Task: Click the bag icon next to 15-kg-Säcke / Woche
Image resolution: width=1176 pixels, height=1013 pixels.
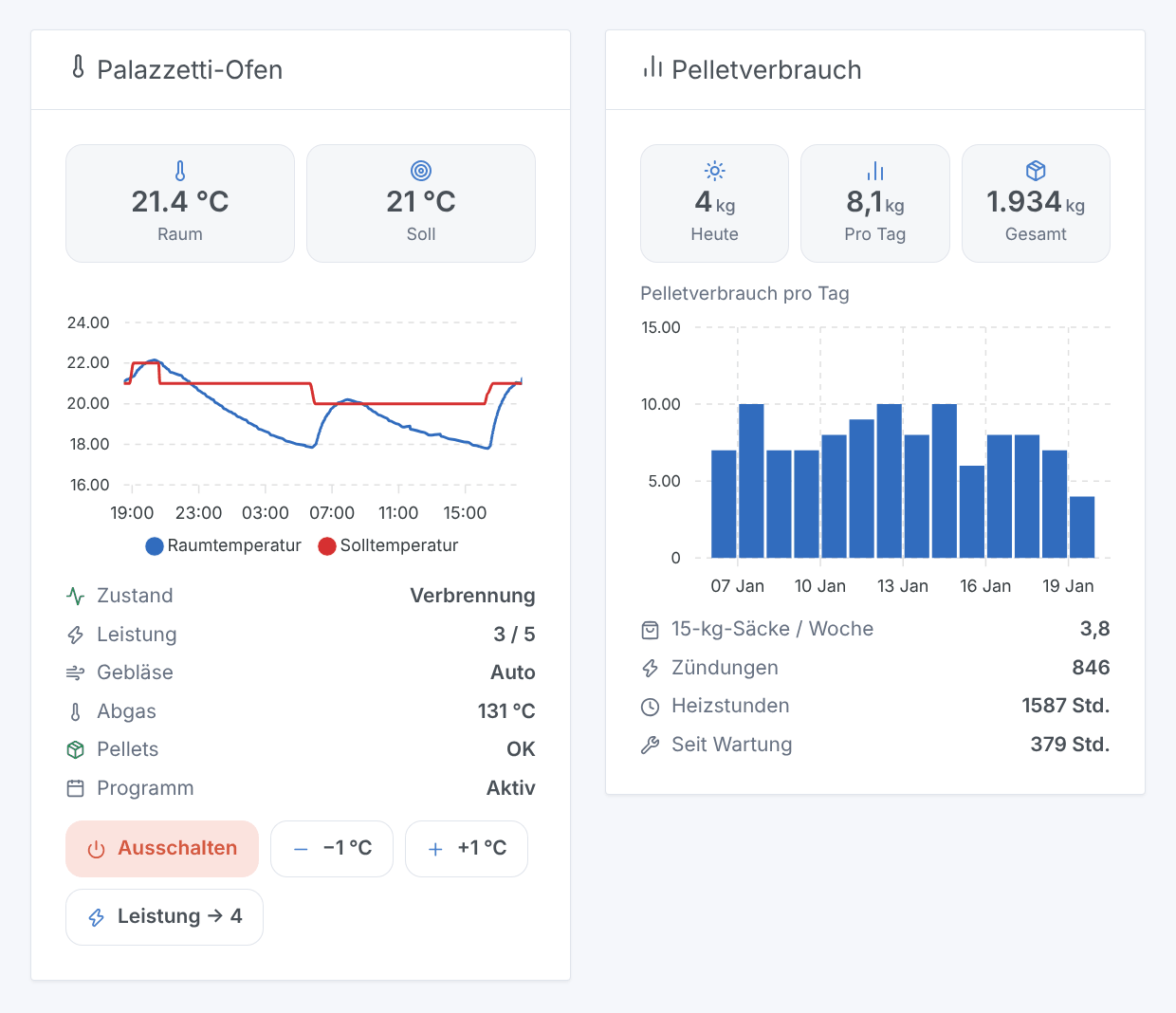Action: [650, 630]
